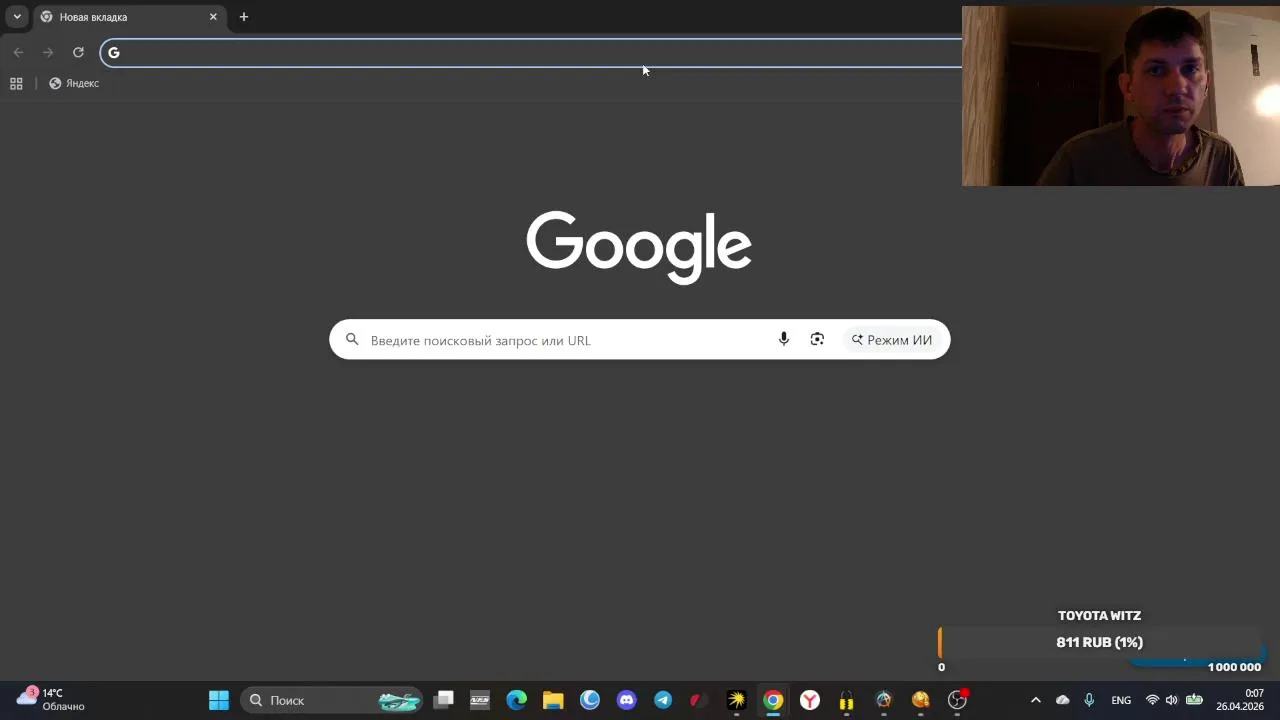Open the yellow padlock app on taskbar
The height and width of the screenshot is (720, 1280).
847,700
